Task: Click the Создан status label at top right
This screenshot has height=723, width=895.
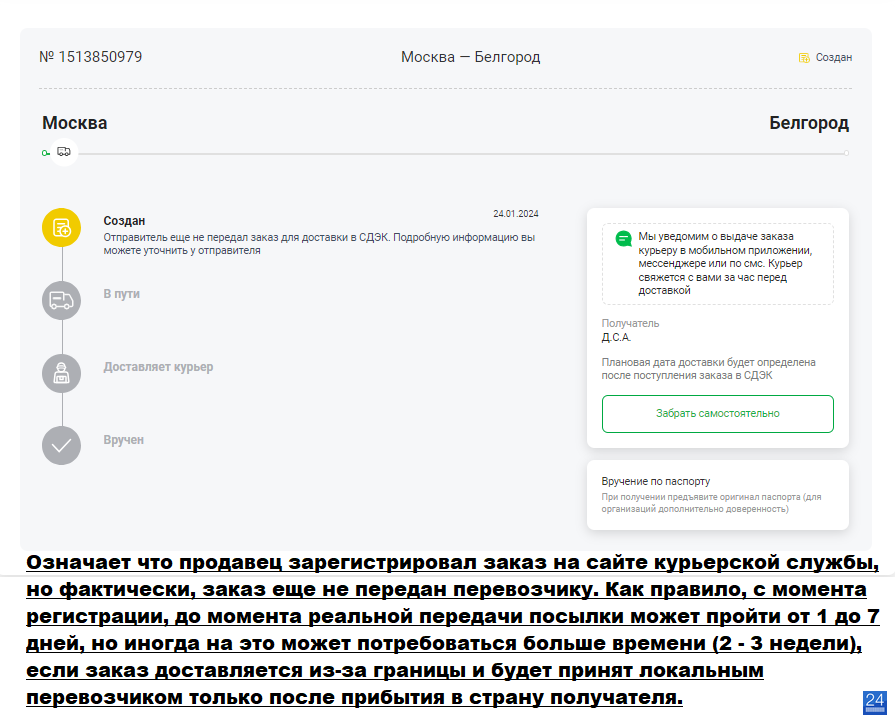Action: 833,58
